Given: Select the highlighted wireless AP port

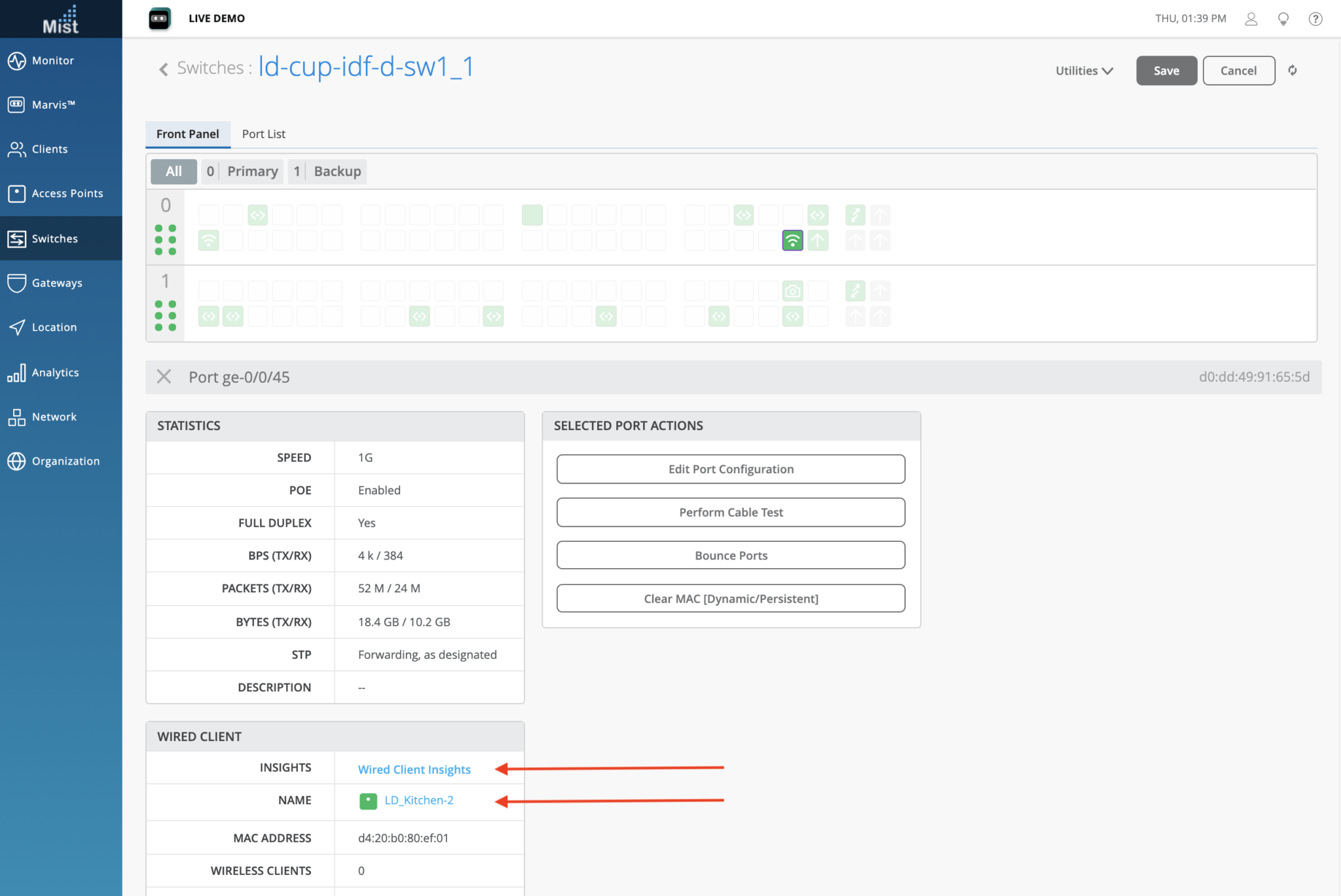Looking at the screenshot, I should (x=792, y=241).
